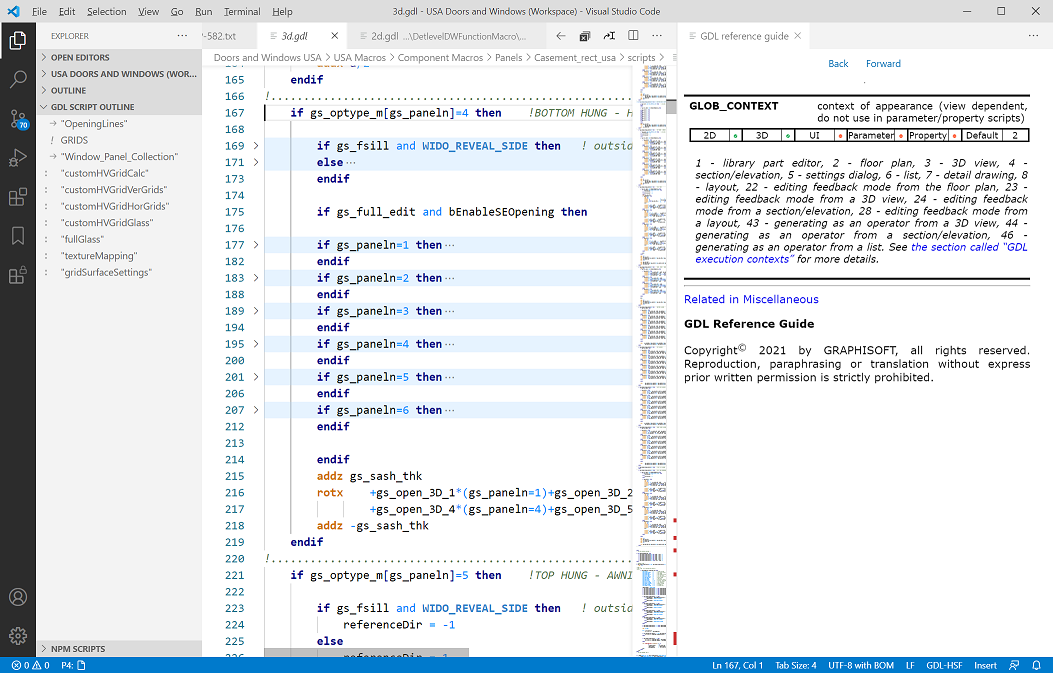Viewport: 1053px width, 673px height.
Task: Toggle overtype mode via the Insert indicator
Action: [985, 664]
